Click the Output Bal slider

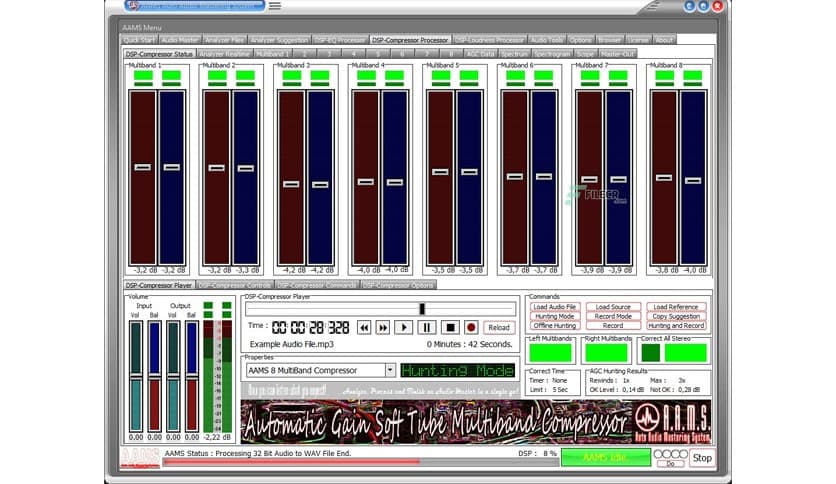click(x=192, y=376)
